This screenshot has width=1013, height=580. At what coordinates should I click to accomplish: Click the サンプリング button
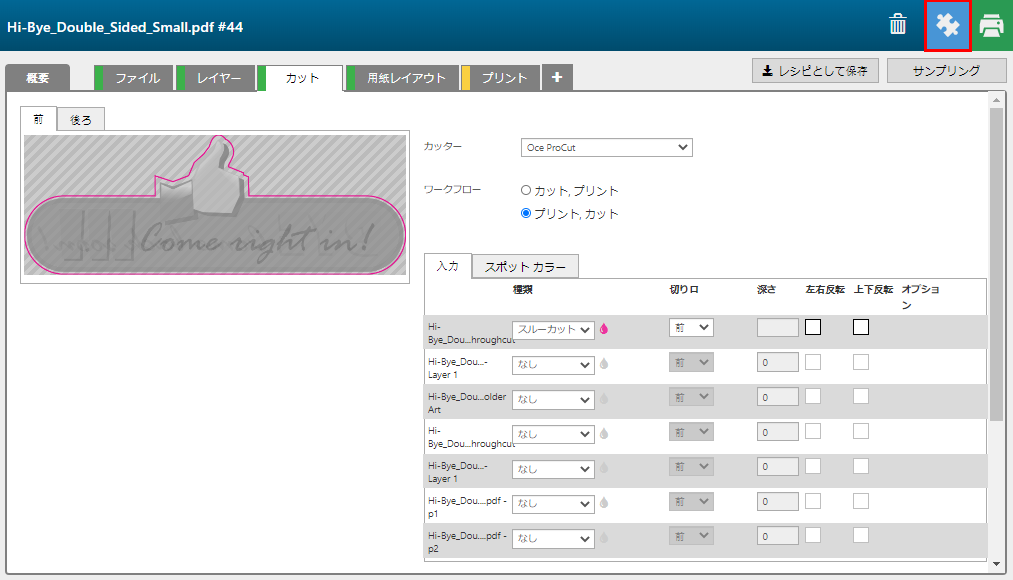click(x=946, y=71)
